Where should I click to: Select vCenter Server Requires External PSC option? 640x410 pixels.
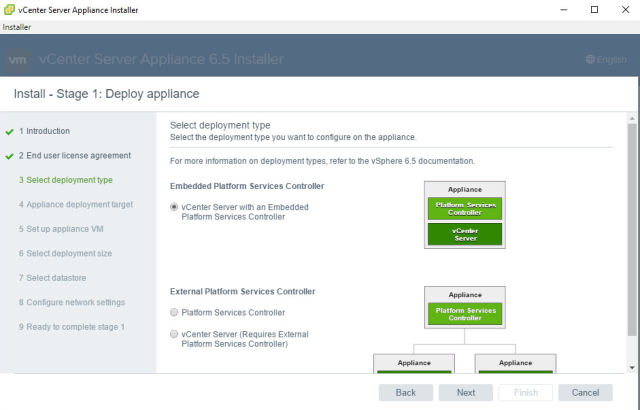(x=174, y=334)
